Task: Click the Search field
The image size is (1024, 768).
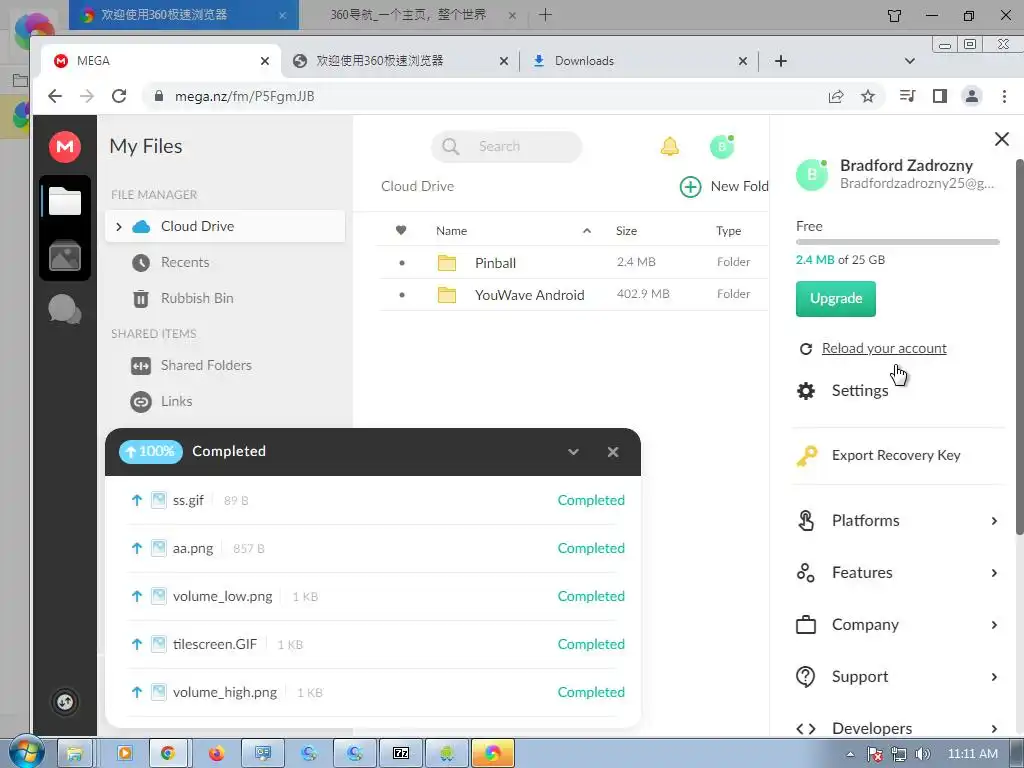Action: (x=506, y=146)
